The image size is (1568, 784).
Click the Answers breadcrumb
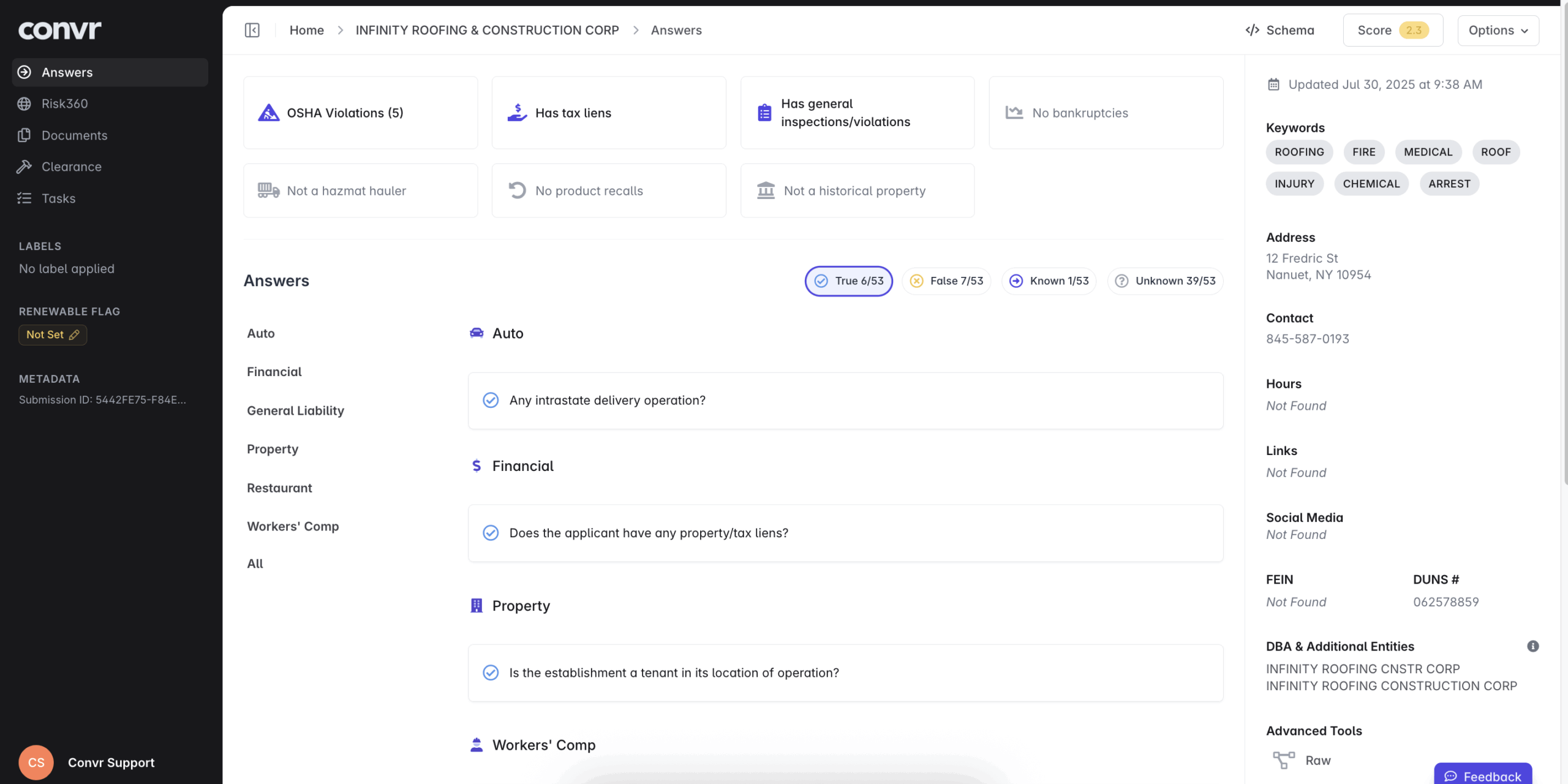[676, 30]
